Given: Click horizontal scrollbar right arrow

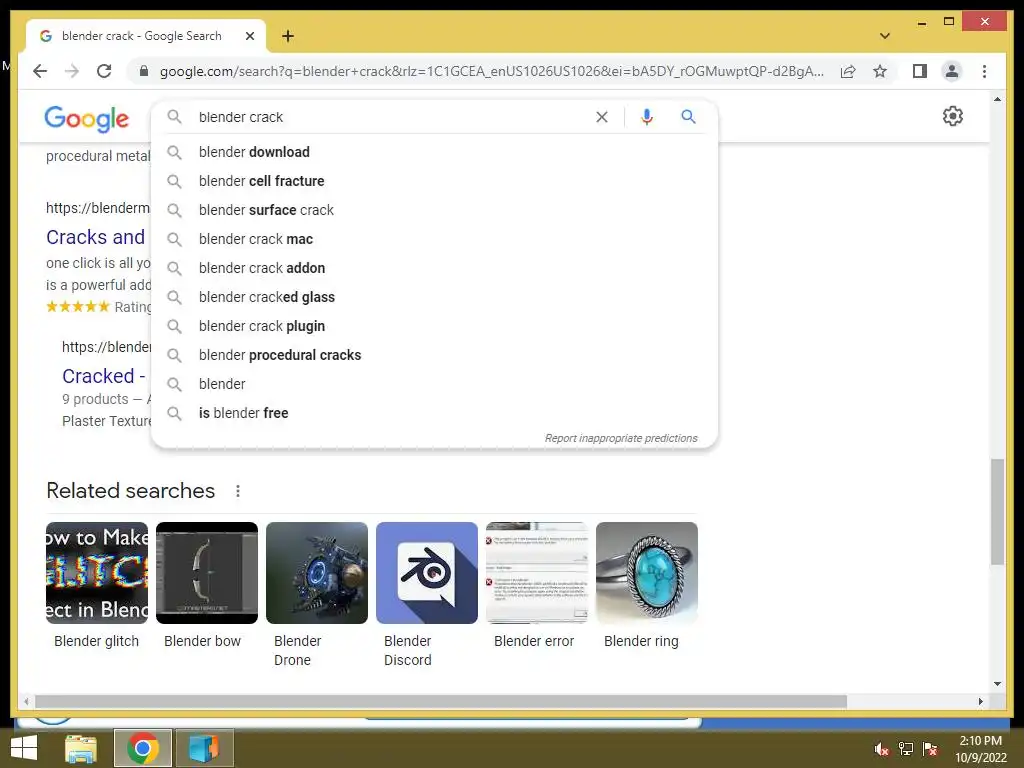Looking at the screenshot, I should pos(980,701).
